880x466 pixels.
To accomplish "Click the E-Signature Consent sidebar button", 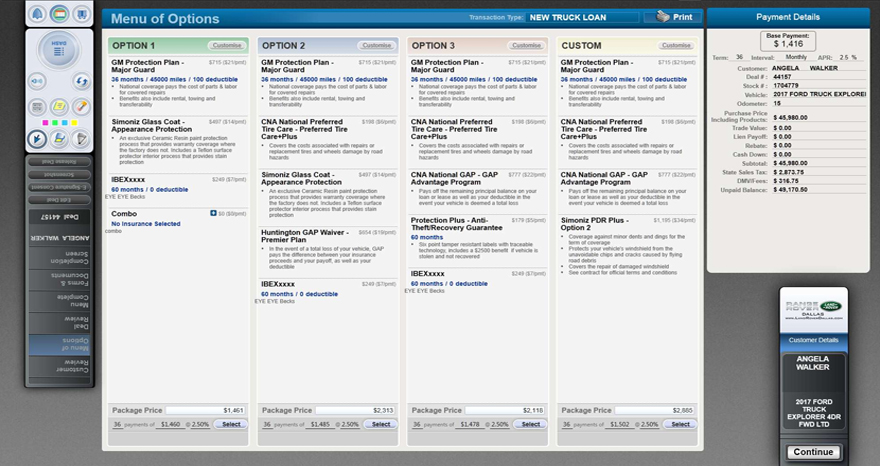I will click(x=59, y=187).
